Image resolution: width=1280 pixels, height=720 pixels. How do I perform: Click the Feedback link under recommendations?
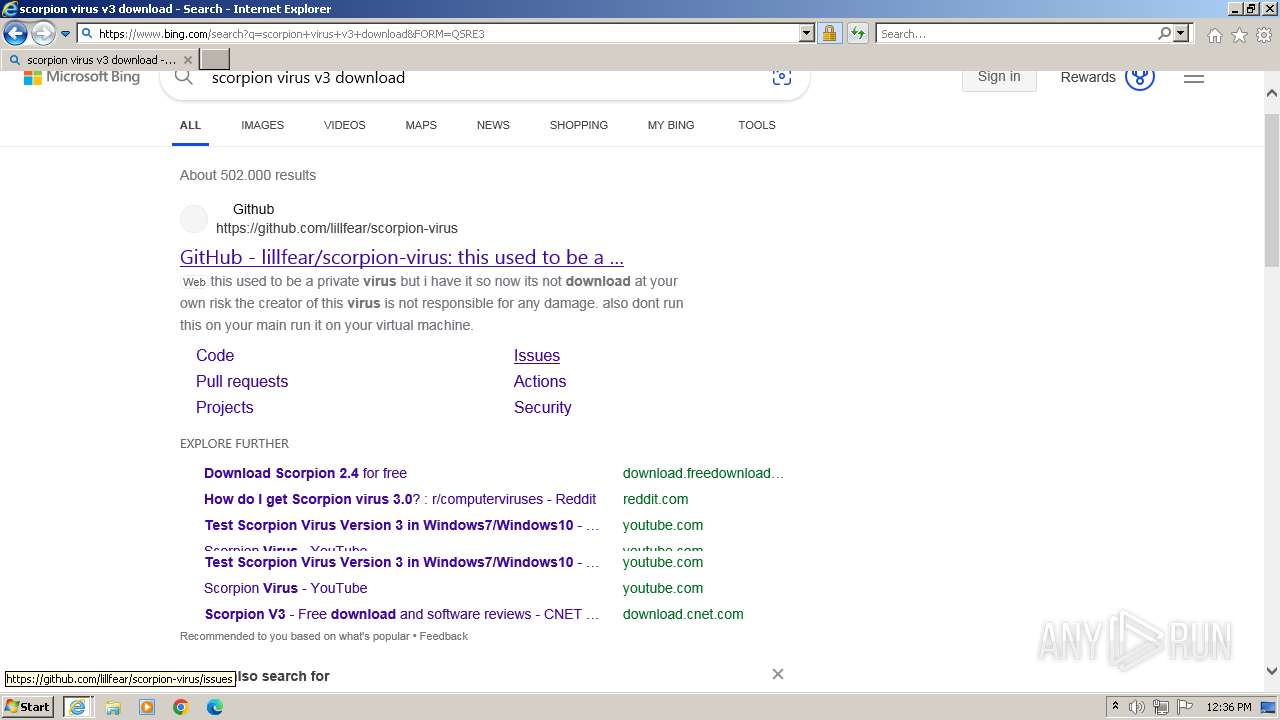click(444, 636)
